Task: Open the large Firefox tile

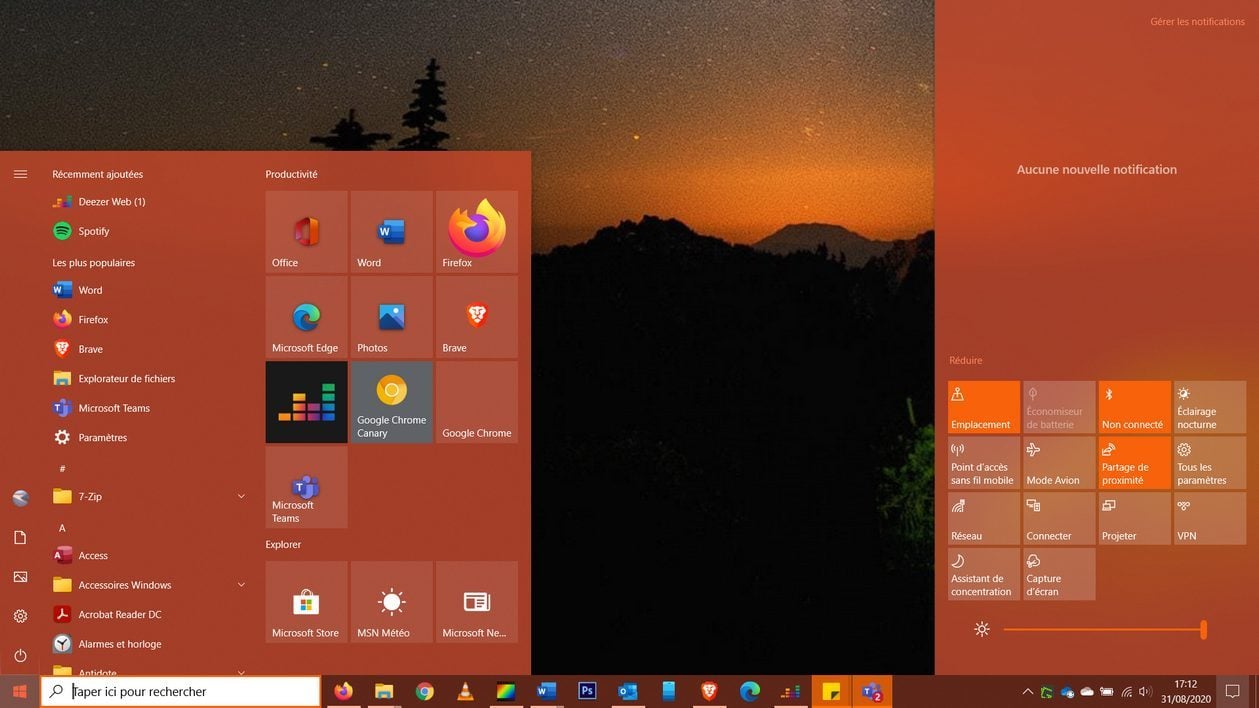Action: pos(477,232)
